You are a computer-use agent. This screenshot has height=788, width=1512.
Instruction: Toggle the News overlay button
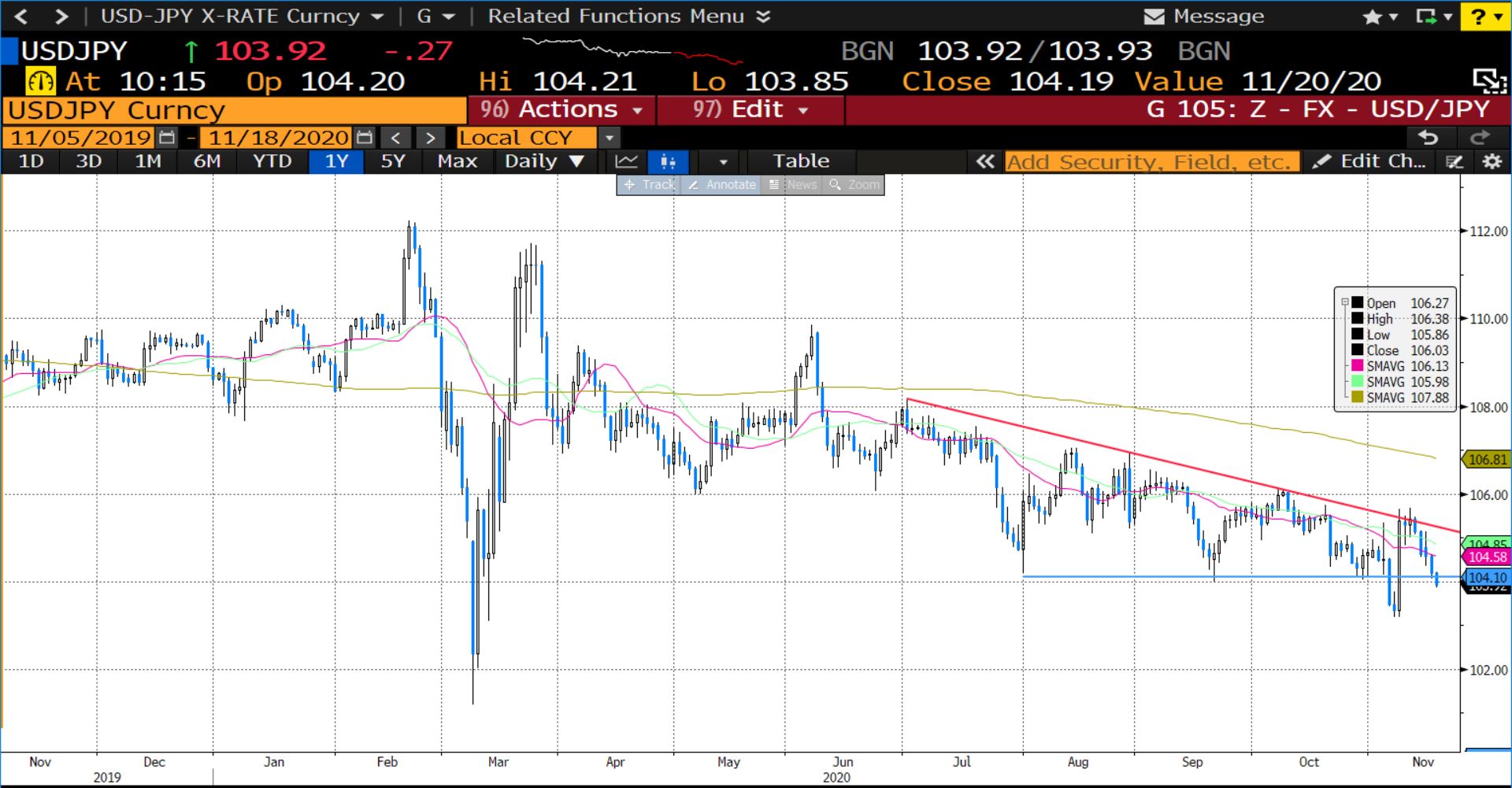coord(793,185)
